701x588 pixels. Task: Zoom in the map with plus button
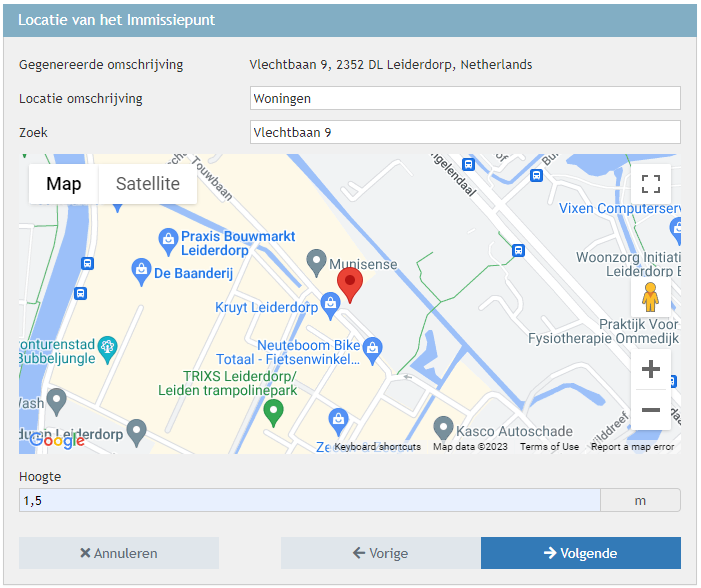(x=651, y=369)
